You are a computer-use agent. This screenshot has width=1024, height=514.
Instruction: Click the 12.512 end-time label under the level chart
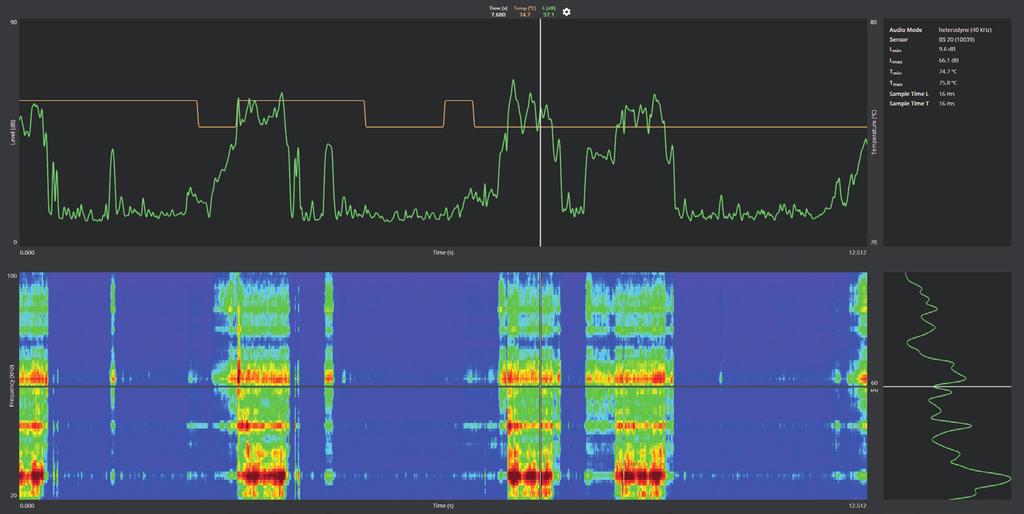pos(858,252)
